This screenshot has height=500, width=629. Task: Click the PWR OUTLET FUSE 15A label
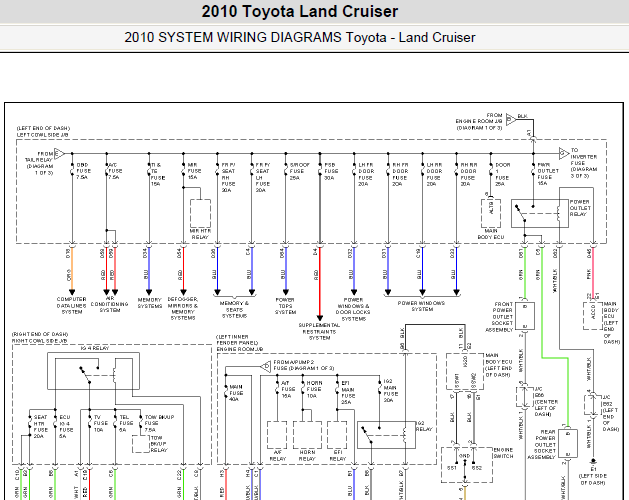coord(548,174)
